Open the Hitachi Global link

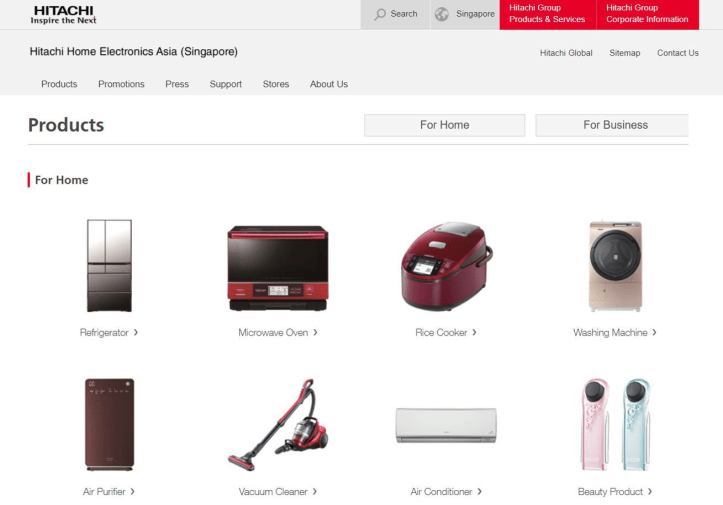566,53
